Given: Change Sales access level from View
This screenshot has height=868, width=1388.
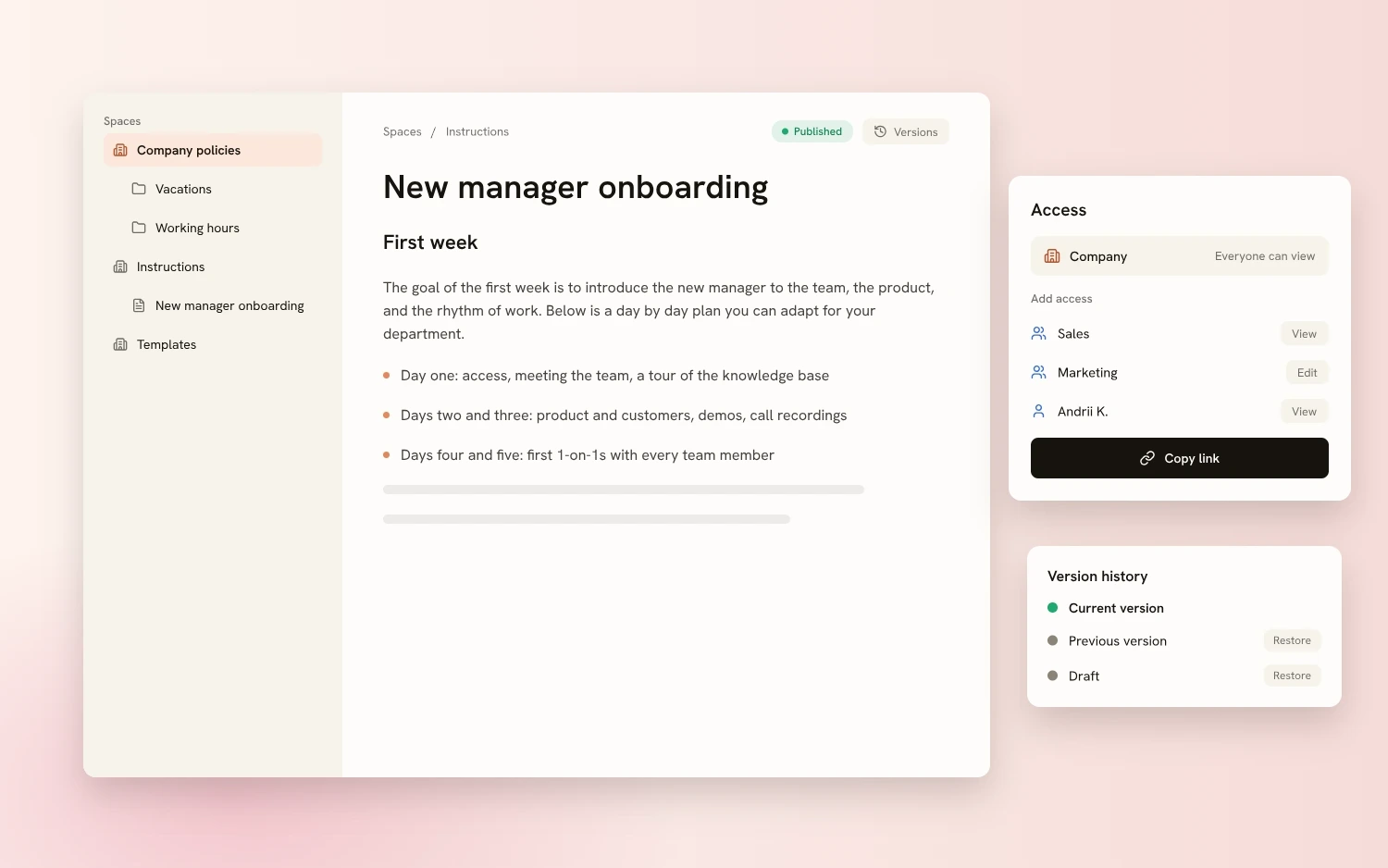Looking at the screenshot, I should (1305, 333).
